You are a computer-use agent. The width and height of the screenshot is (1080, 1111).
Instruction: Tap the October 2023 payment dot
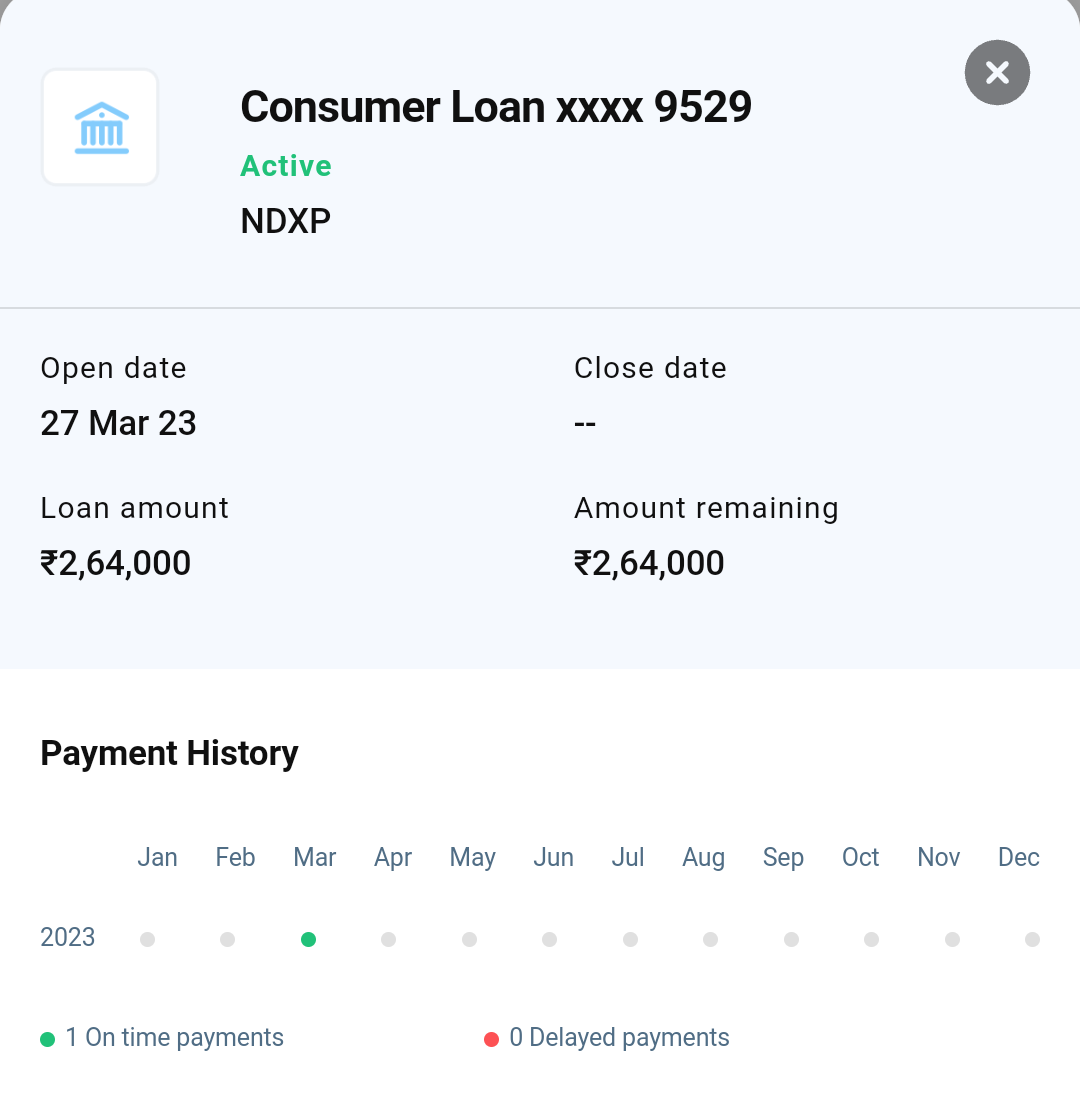point(872,939)
